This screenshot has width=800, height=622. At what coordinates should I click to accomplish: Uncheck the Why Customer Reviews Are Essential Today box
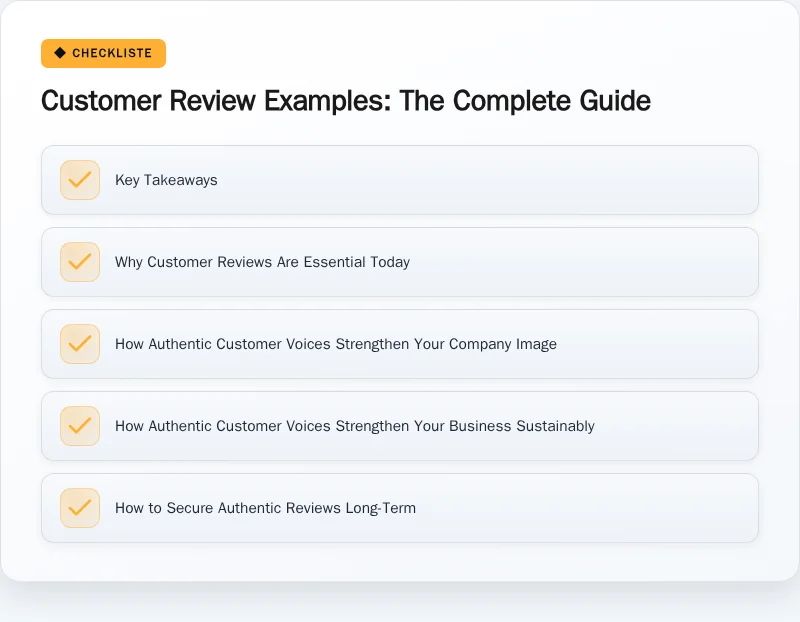[x=80, y=262]
